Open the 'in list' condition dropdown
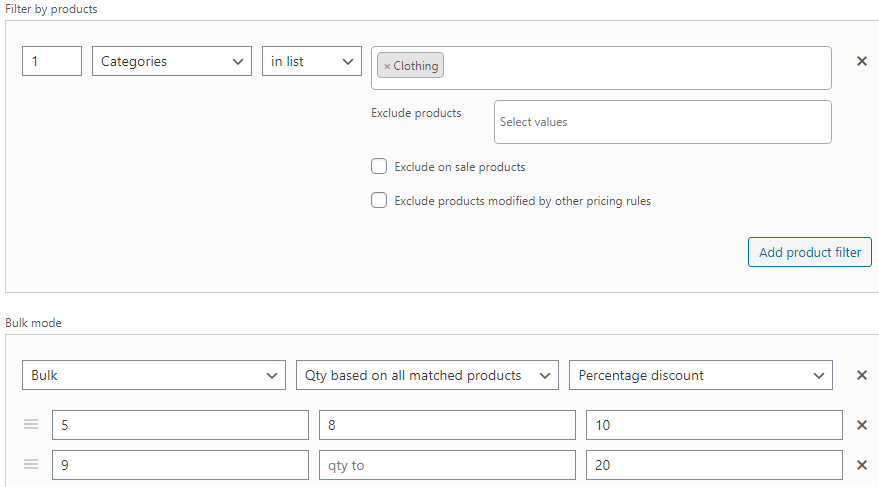Screen dimensions: 879x487 click(x=312, y=61)
